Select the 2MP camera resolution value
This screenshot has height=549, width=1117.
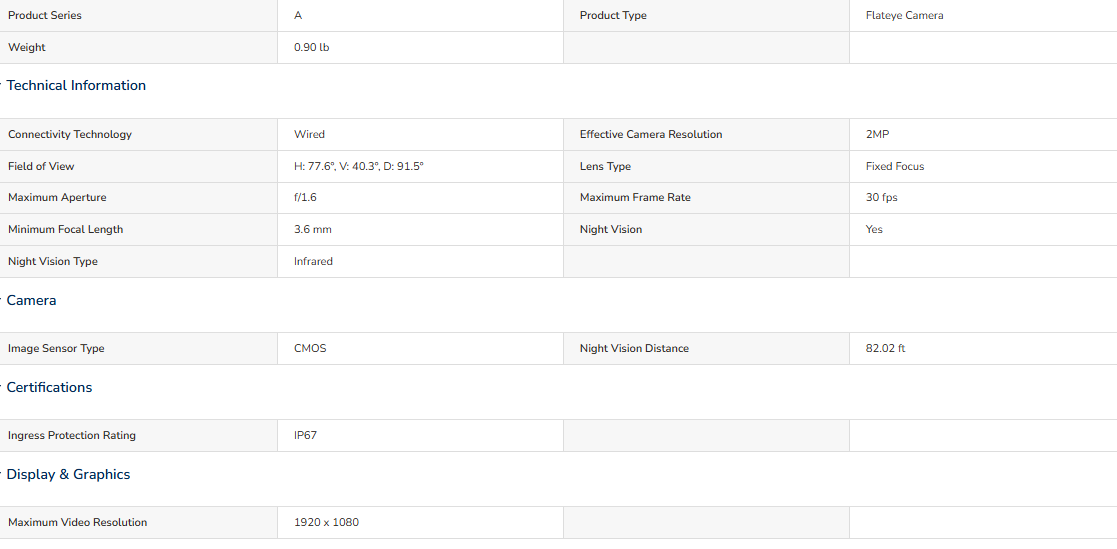(x=877, y=135)
